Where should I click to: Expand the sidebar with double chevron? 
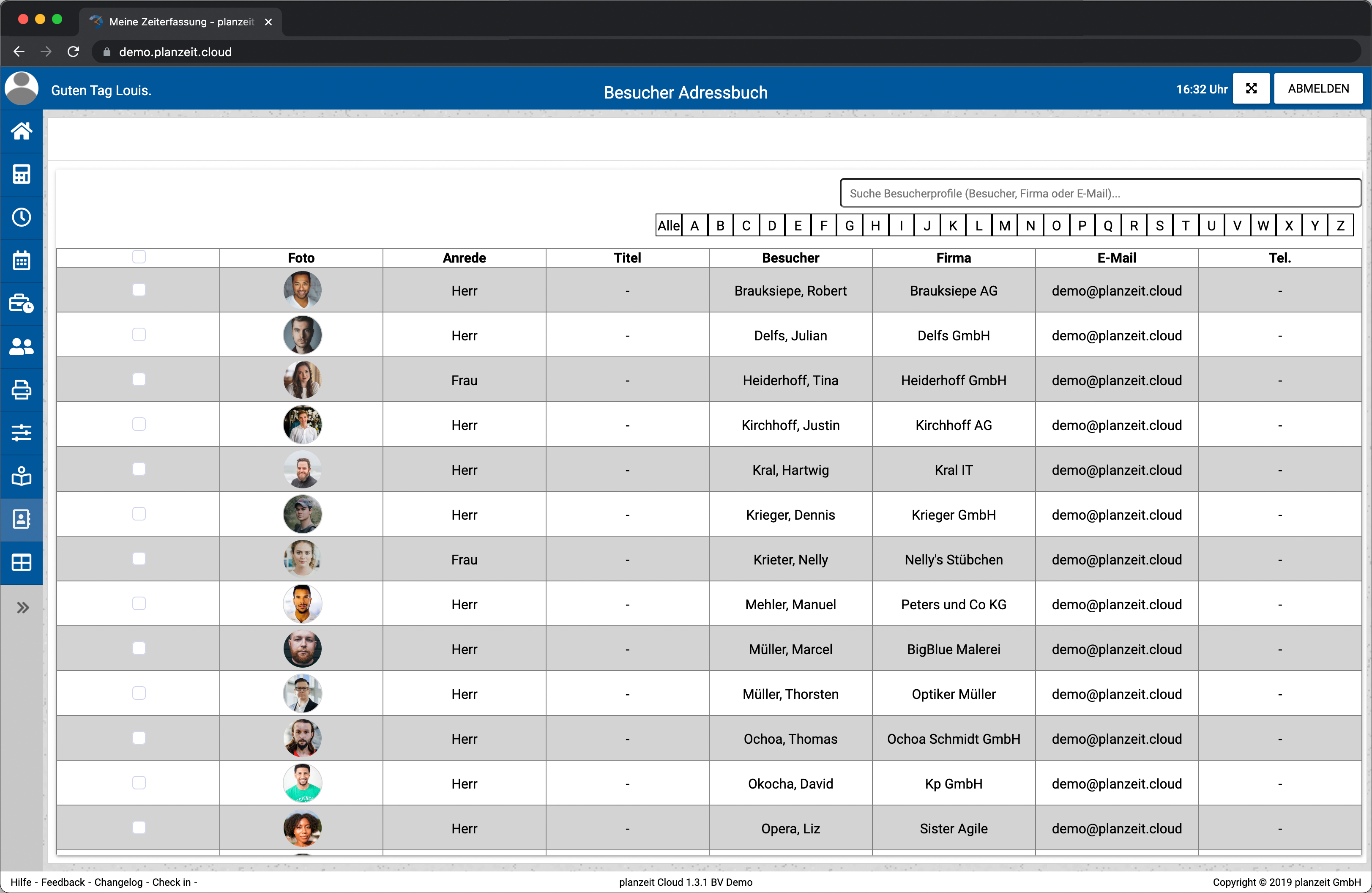[22, 607]
